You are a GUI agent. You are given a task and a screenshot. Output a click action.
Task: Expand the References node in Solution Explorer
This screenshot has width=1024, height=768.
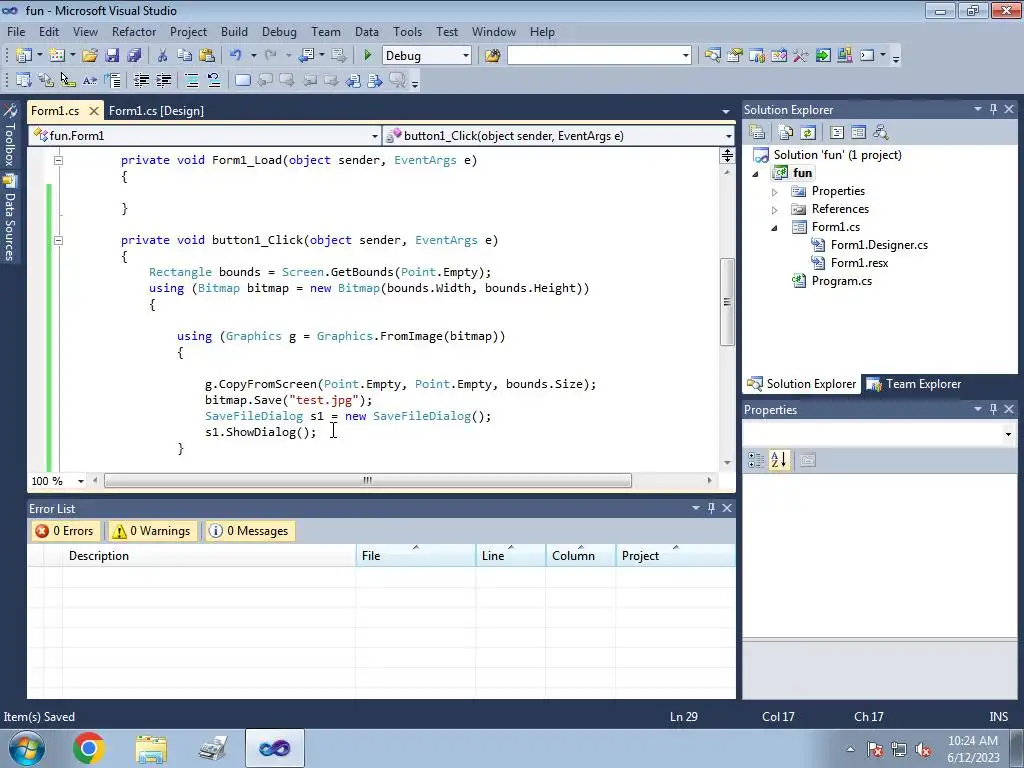(775, 210)
